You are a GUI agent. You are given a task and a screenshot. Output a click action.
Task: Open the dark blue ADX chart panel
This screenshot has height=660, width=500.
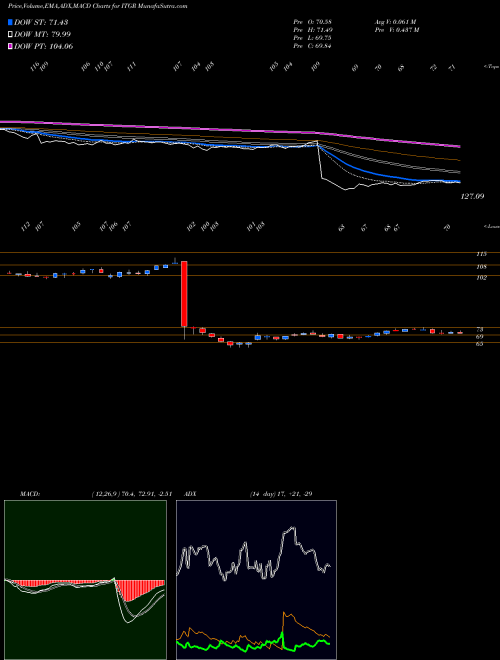(256, 580)
